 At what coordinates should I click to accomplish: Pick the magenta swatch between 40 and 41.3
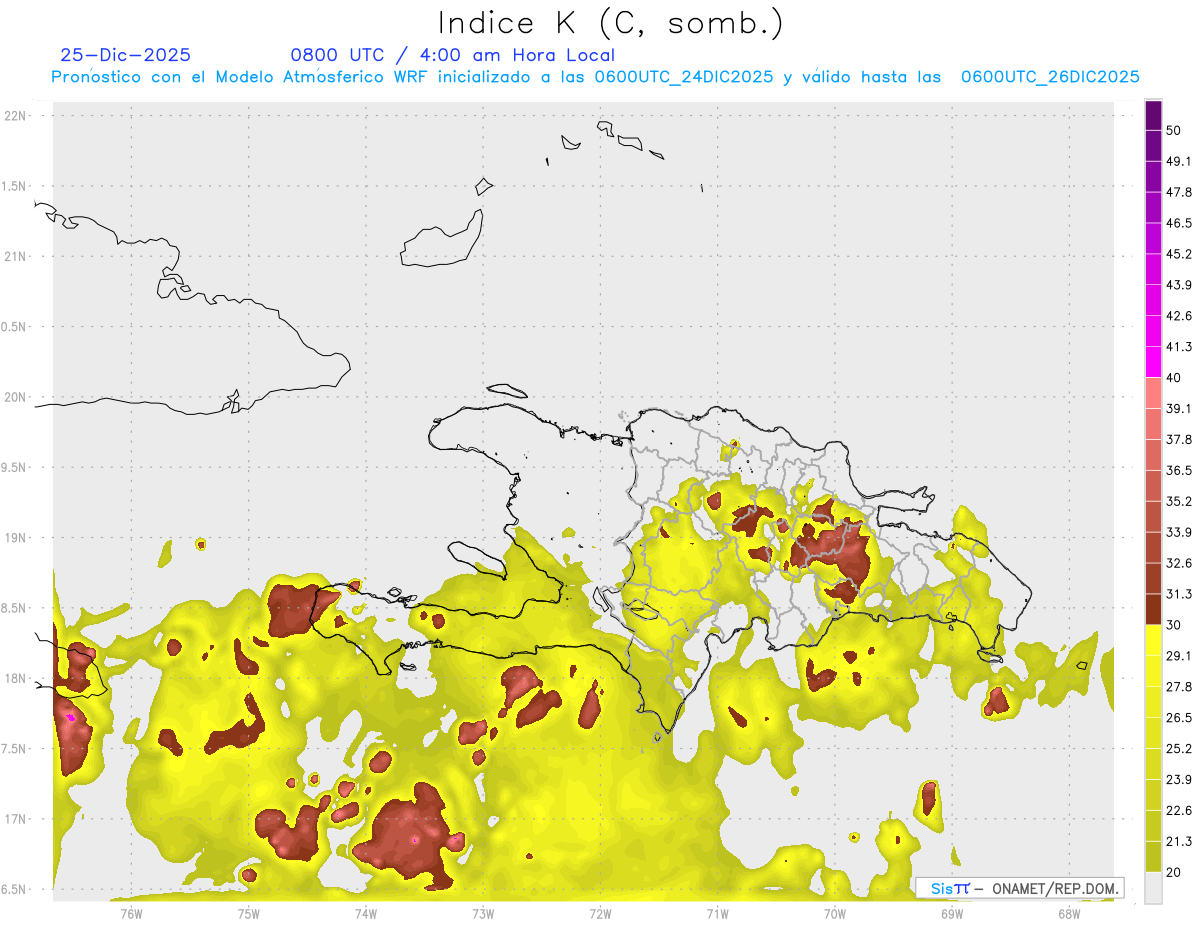click(1153, 362)
